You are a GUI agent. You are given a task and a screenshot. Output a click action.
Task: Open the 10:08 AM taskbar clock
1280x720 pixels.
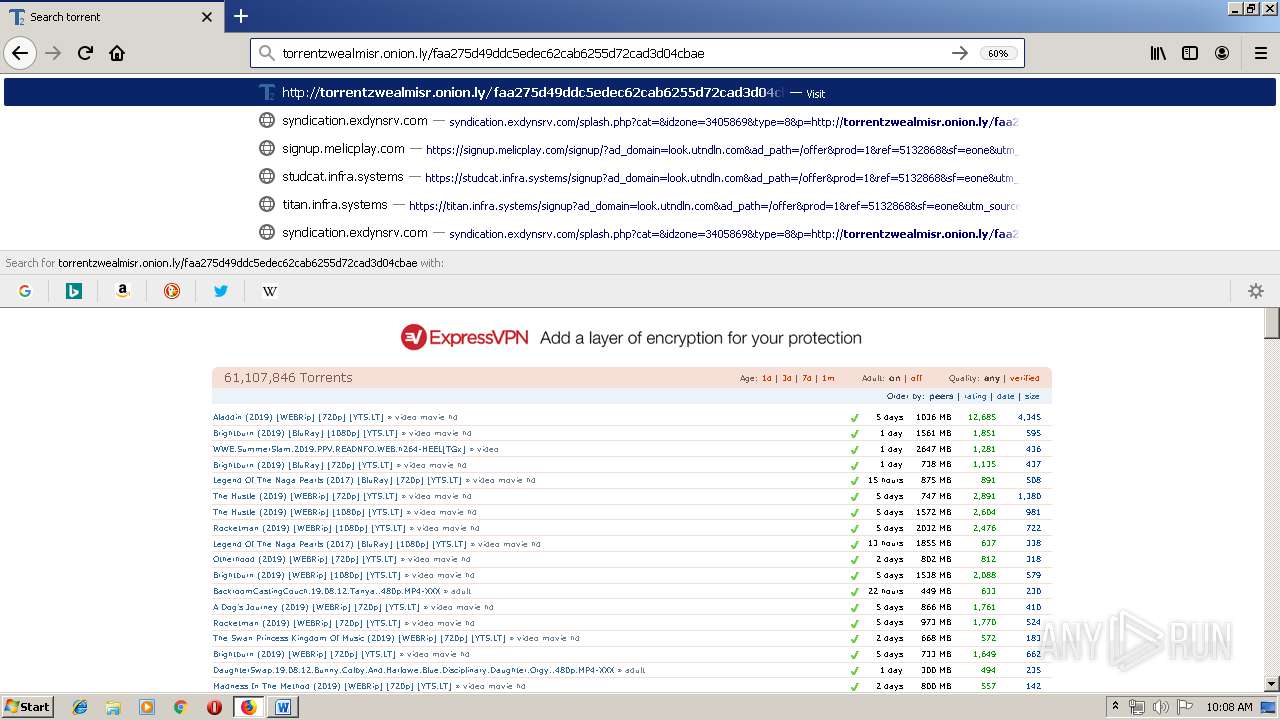tap(1229, 707)
